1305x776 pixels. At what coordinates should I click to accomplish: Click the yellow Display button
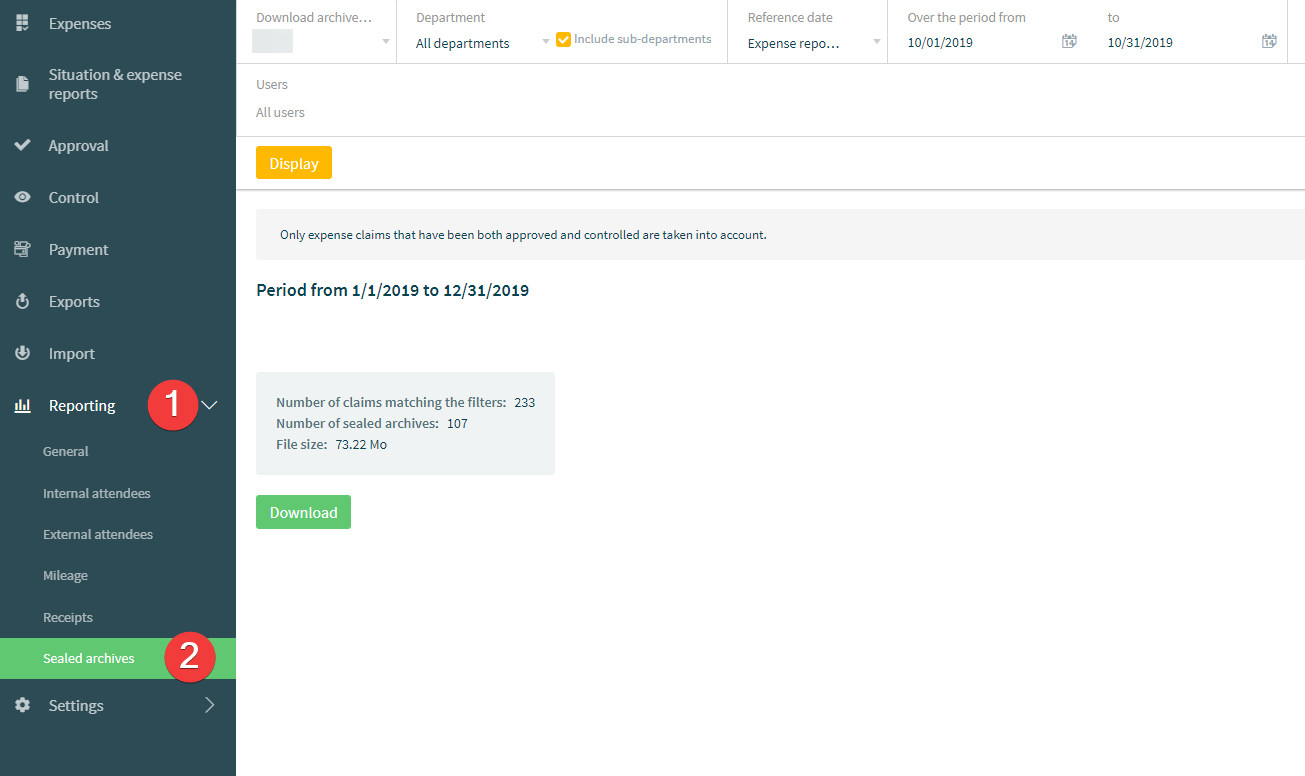click(x=294, y=163)
